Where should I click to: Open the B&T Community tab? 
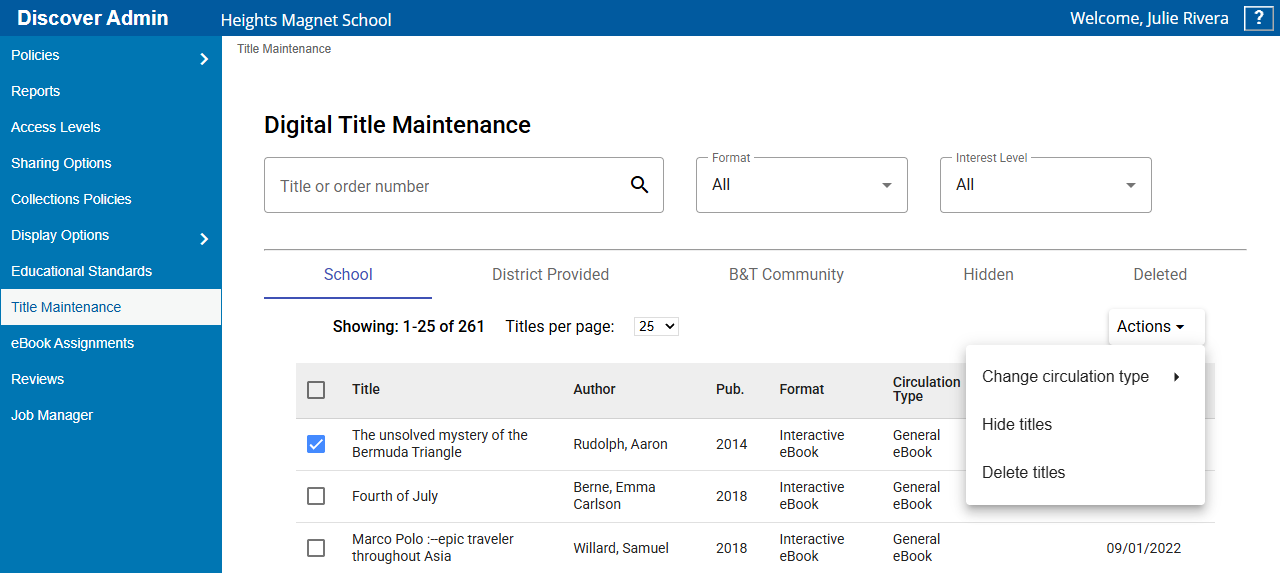tap(786, 274)
